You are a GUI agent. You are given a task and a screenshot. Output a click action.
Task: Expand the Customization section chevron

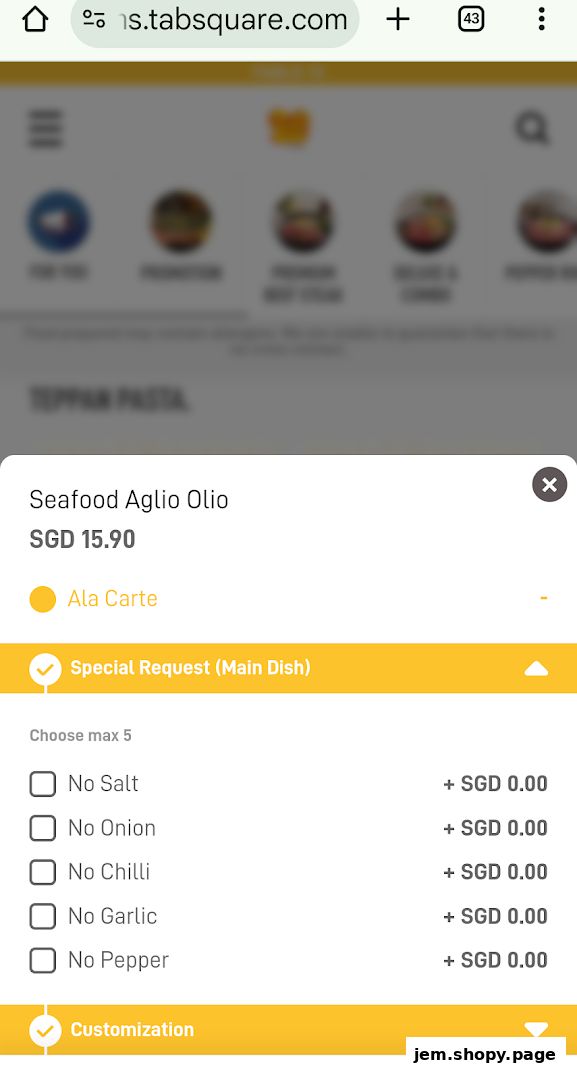point(537,1029)
